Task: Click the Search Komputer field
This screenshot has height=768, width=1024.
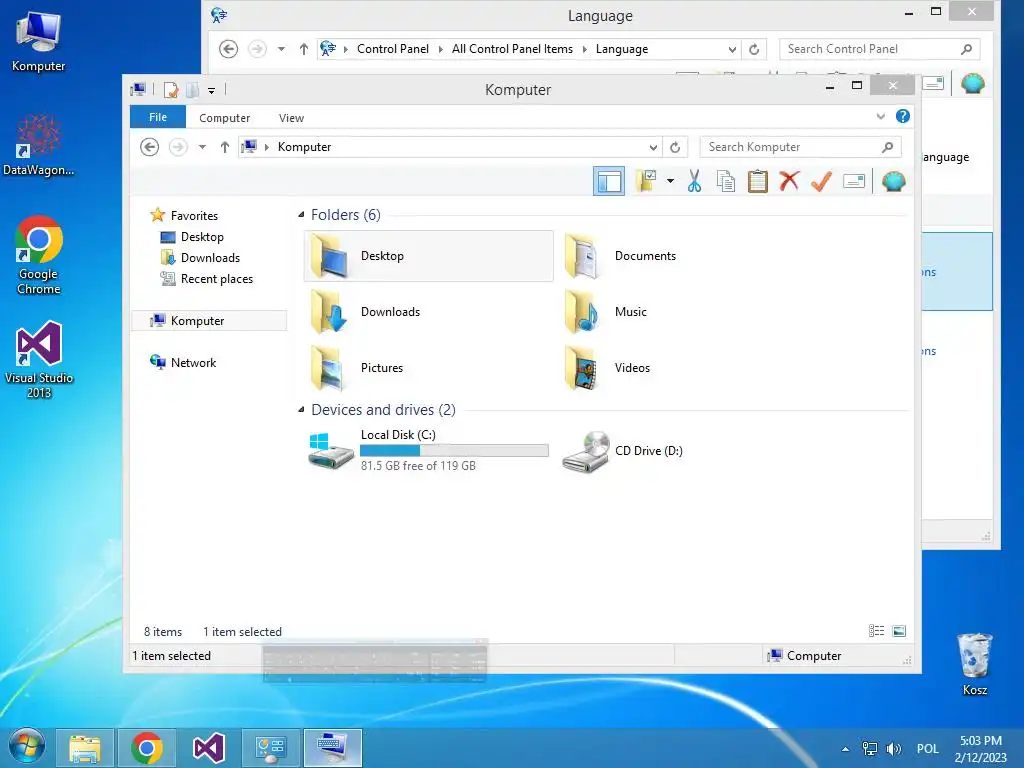Action: 801,147
